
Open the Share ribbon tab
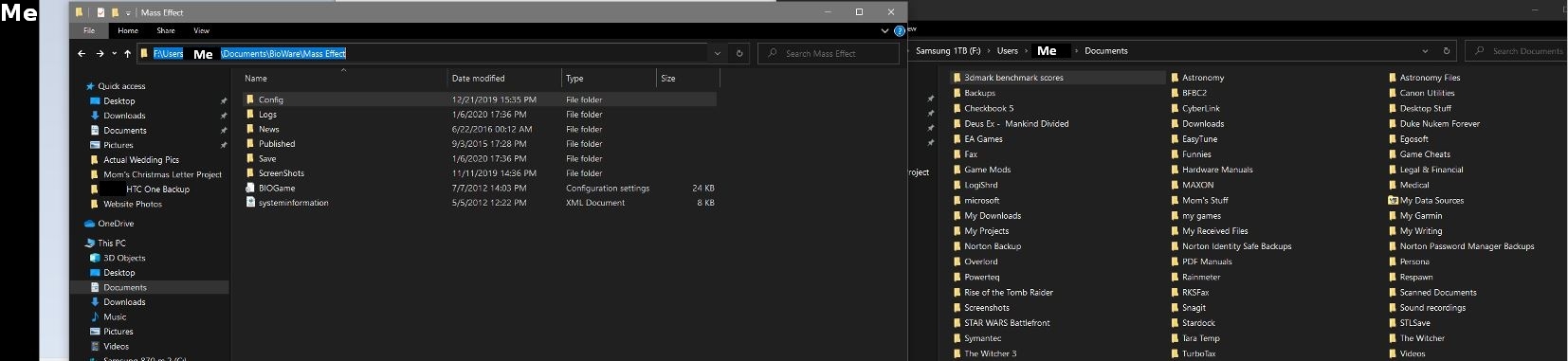166,30
